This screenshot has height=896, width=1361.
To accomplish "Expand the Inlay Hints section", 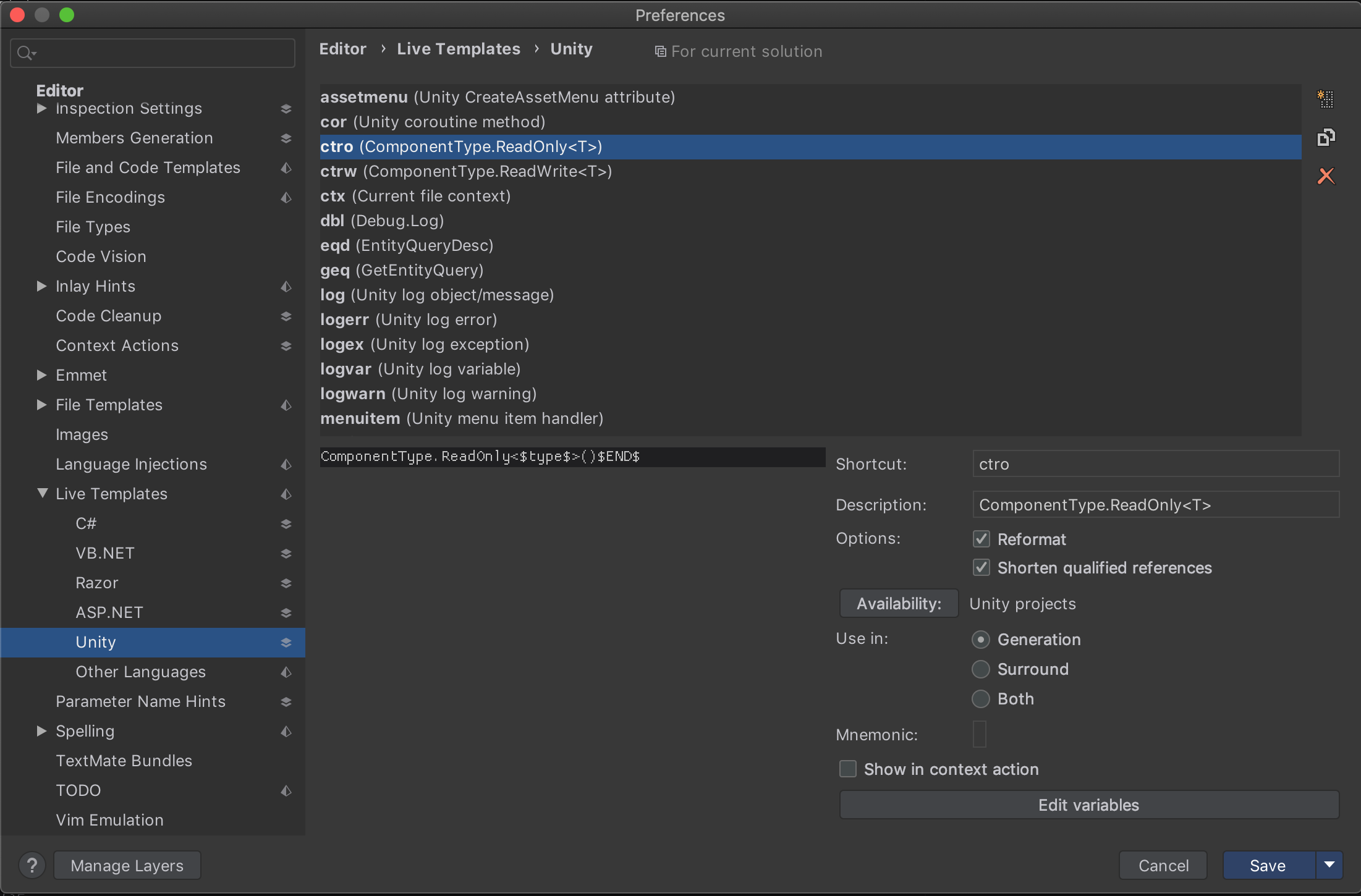I will click(43, 286).
